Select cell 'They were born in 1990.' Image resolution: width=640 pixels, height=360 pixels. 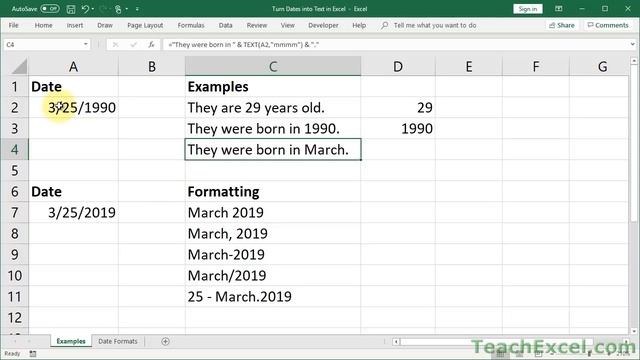[273, 129]
